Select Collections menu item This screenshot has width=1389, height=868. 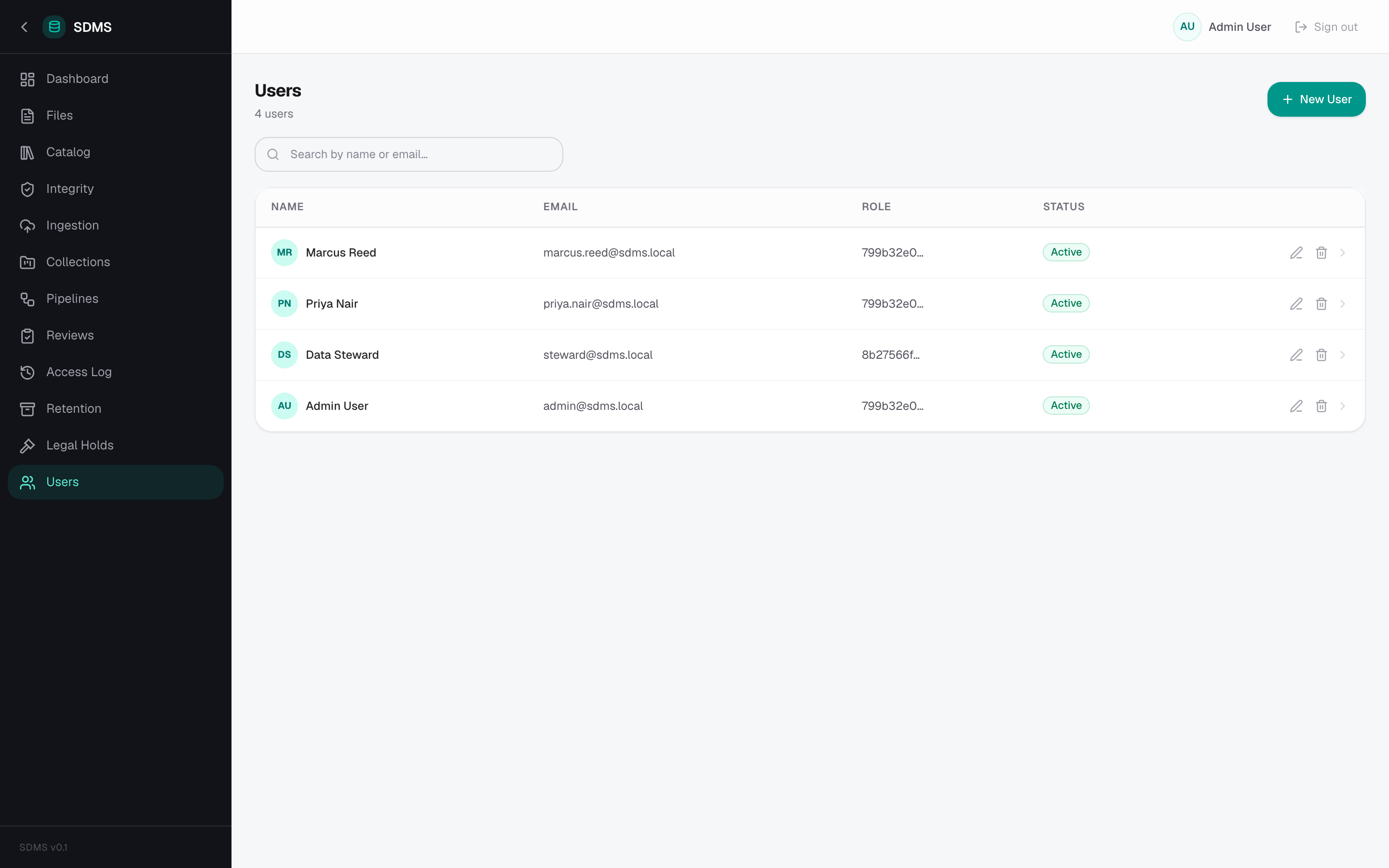[x=115, y=262]
